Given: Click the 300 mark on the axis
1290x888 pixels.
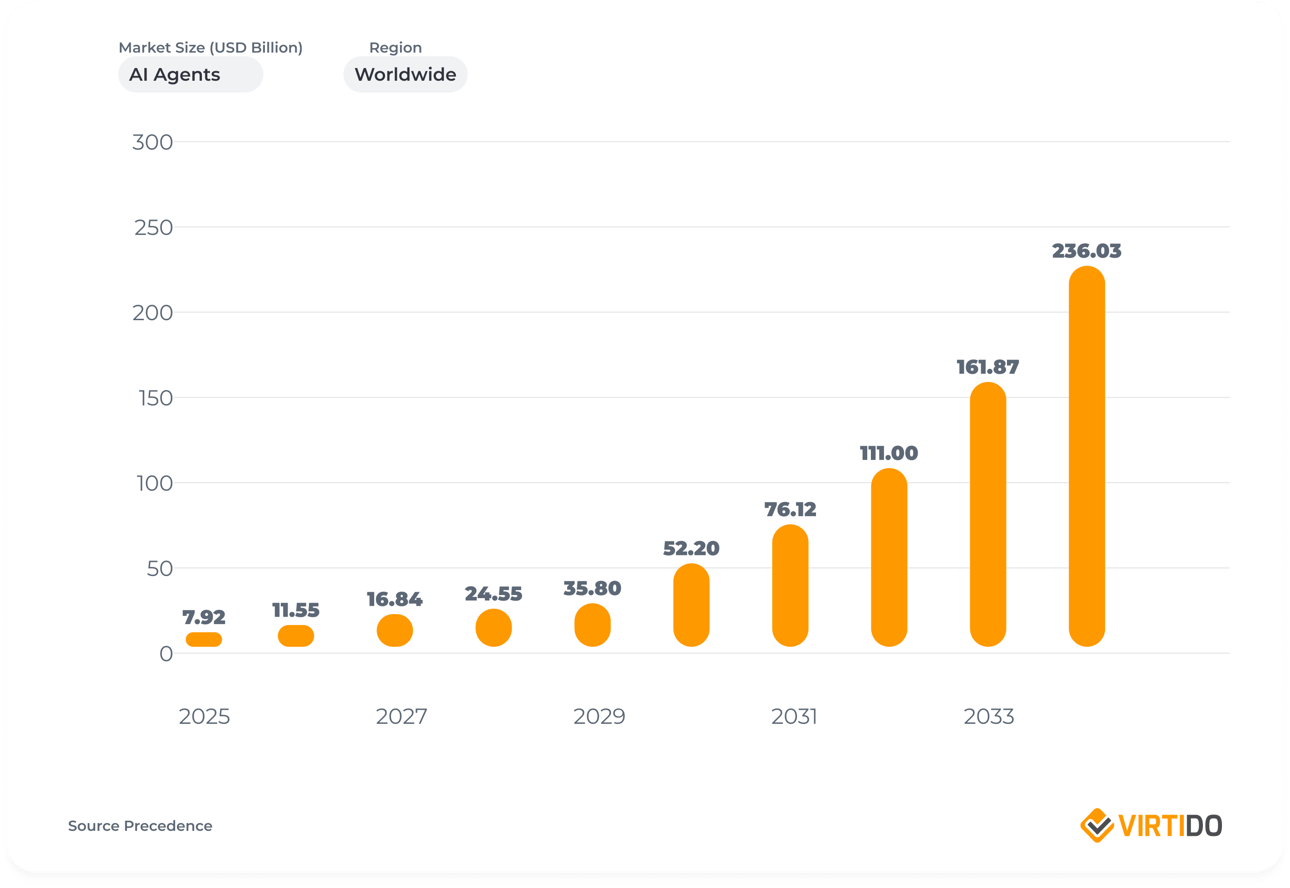Looking at the screenshot, I should [155, 142].
